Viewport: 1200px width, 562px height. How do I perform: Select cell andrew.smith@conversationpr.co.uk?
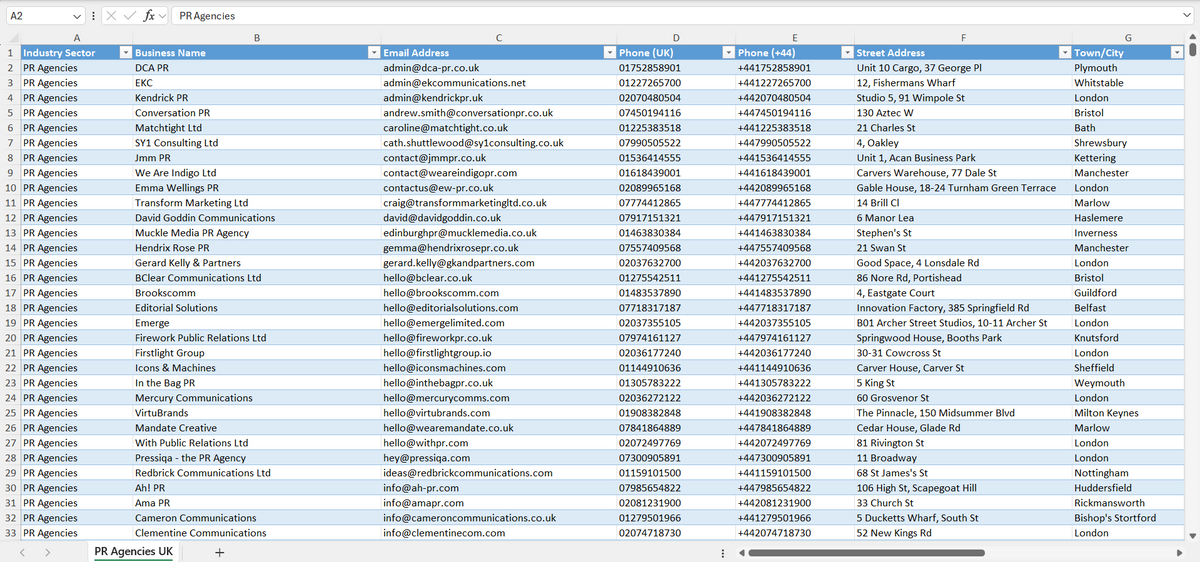(x=500, y=113)
